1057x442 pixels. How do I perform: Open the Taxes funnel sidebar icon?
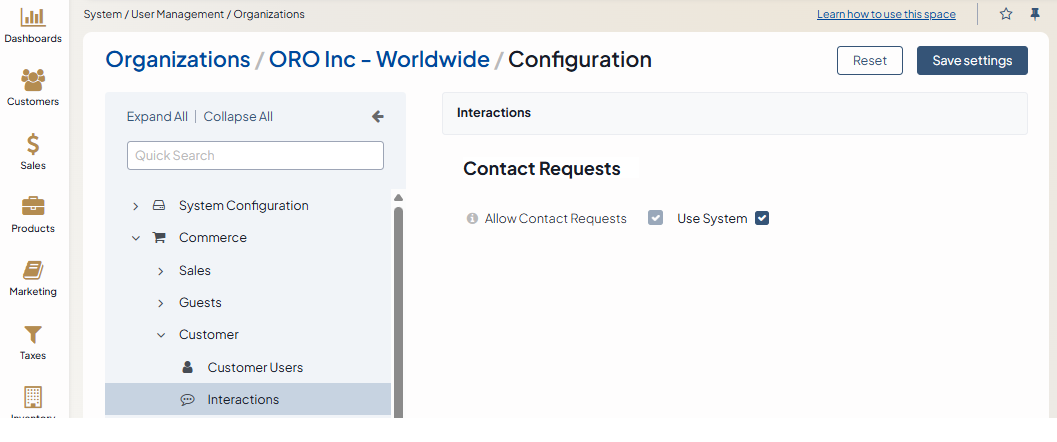tap(33, 334)
